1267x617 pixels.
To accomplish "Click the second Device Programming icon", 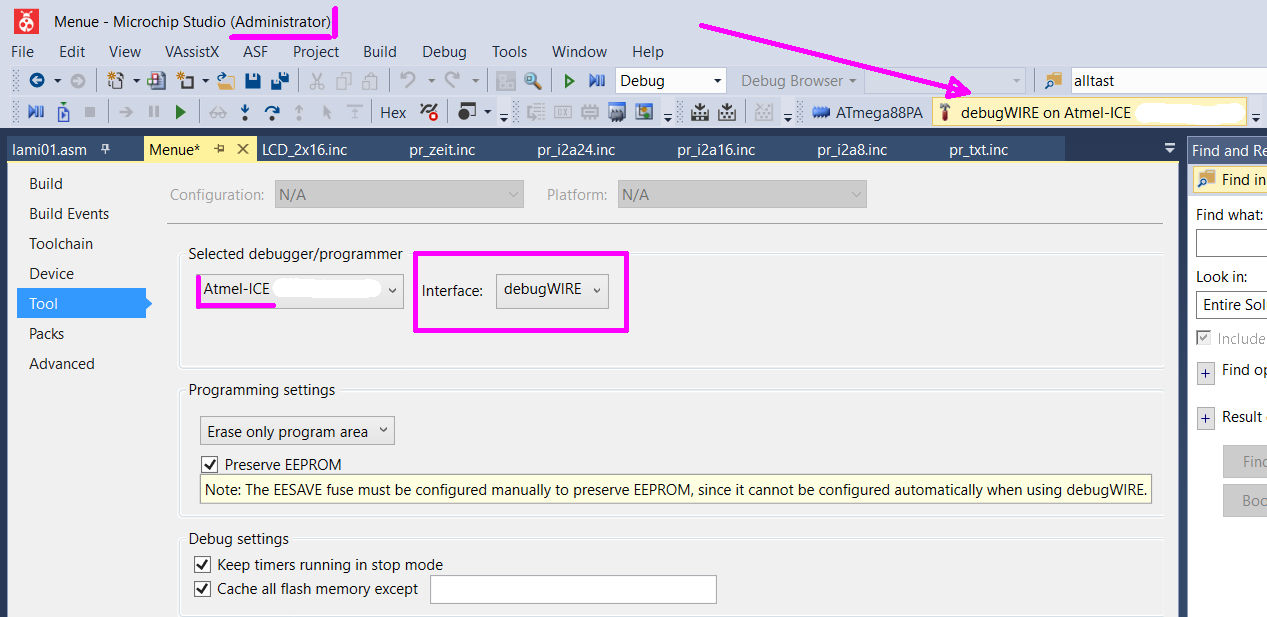I will (x=727, y=112).
